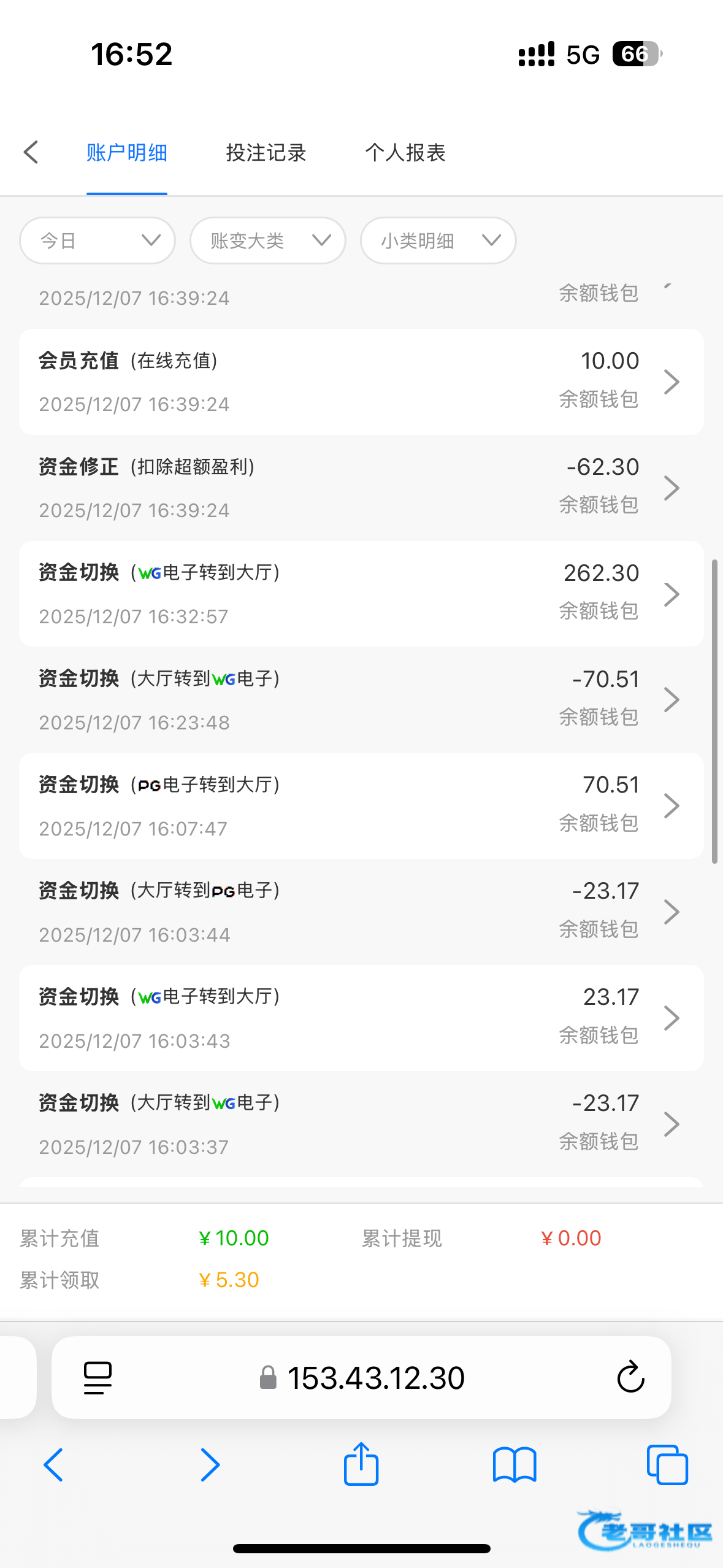Image resolution: width=723 pixels, height=1568 pixels.
Task: Click the list scrollbar on the right
Action: click(714, 712)
